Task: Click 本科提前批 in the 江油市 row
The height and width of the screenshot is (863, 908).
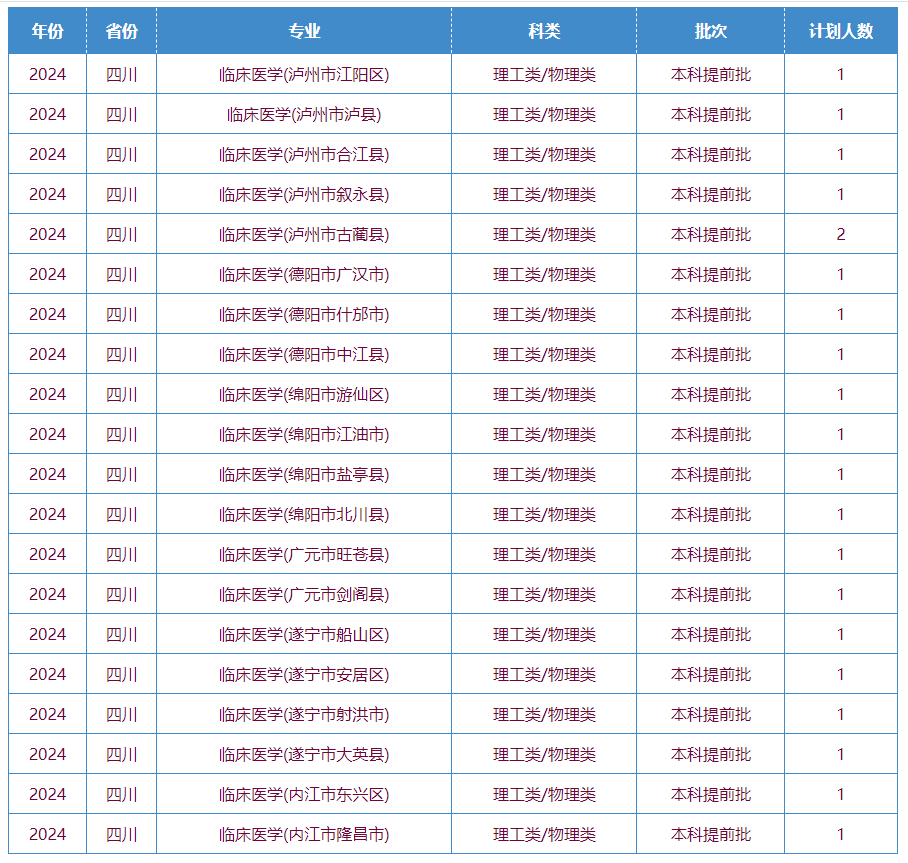Action: click(x=711, y=434)
